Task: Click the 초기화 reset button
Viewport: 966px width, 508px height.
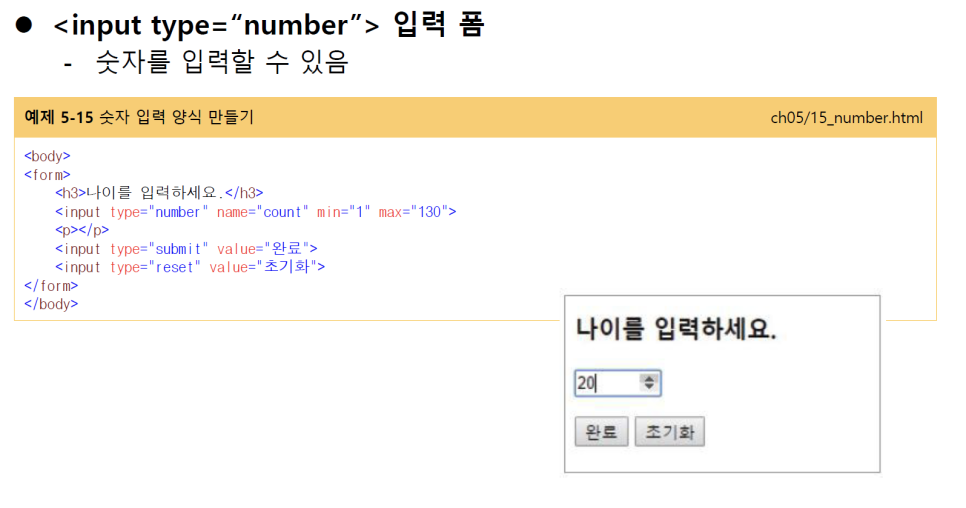Action: (670, 432)
